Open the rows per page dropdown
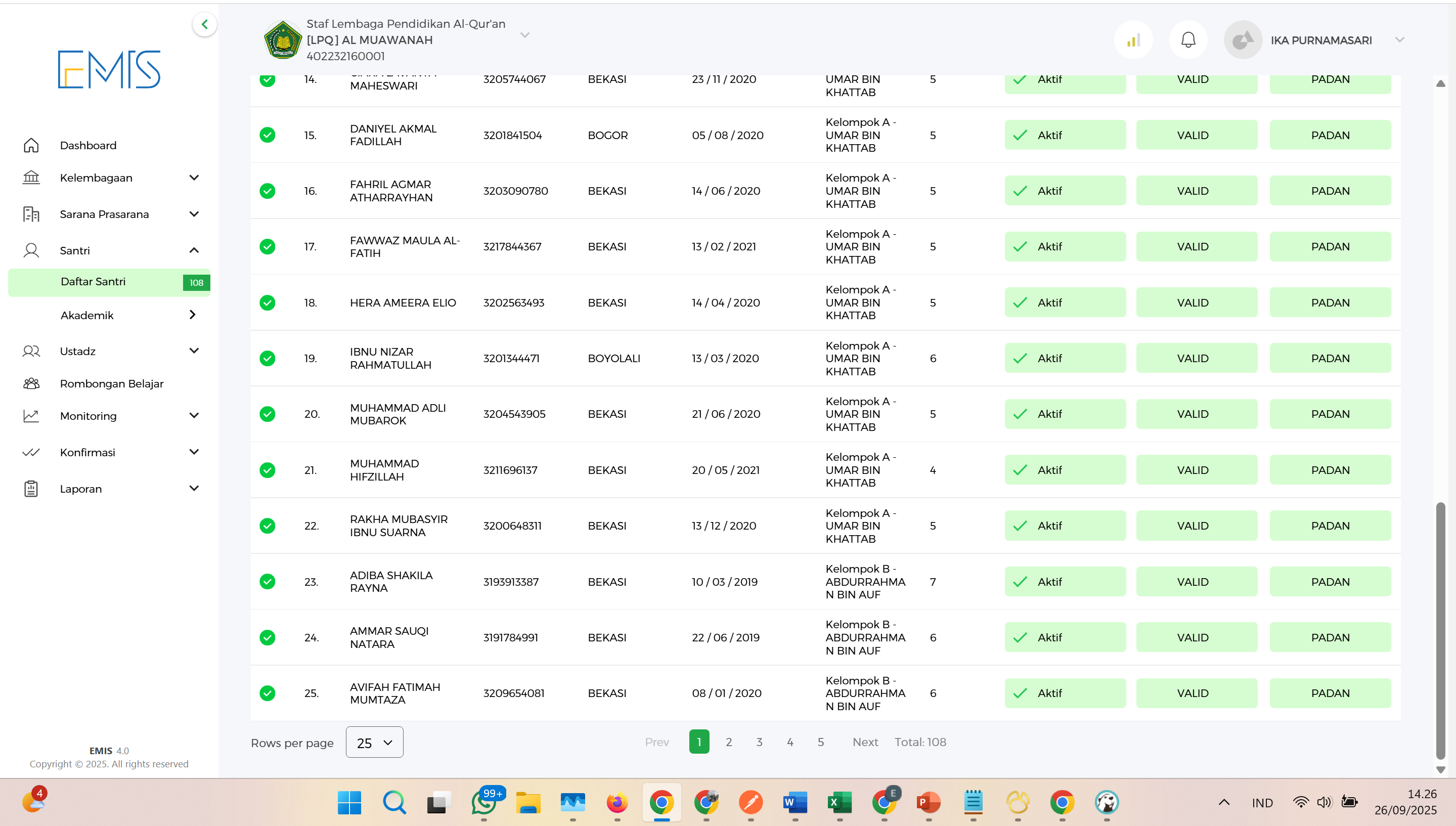The width and height of the screenshot is (1456, 826). click(374, 742)
